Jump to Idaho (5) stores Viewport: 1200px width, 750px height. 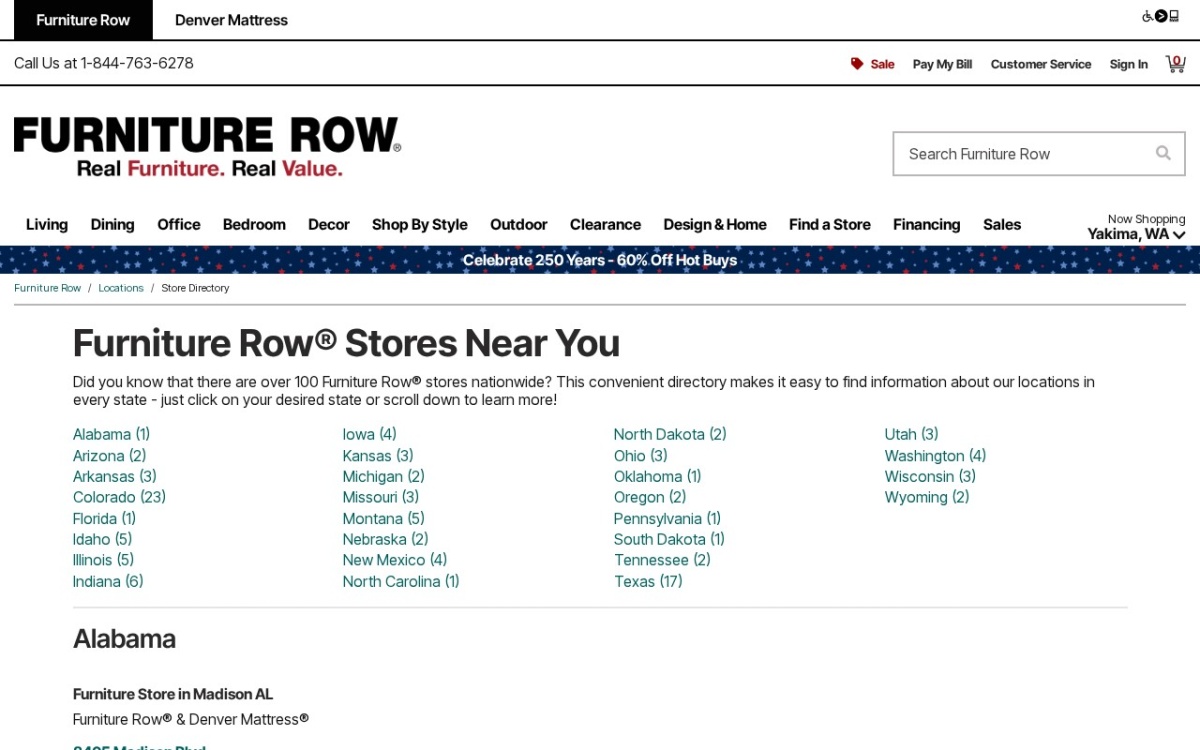point(102,539)
